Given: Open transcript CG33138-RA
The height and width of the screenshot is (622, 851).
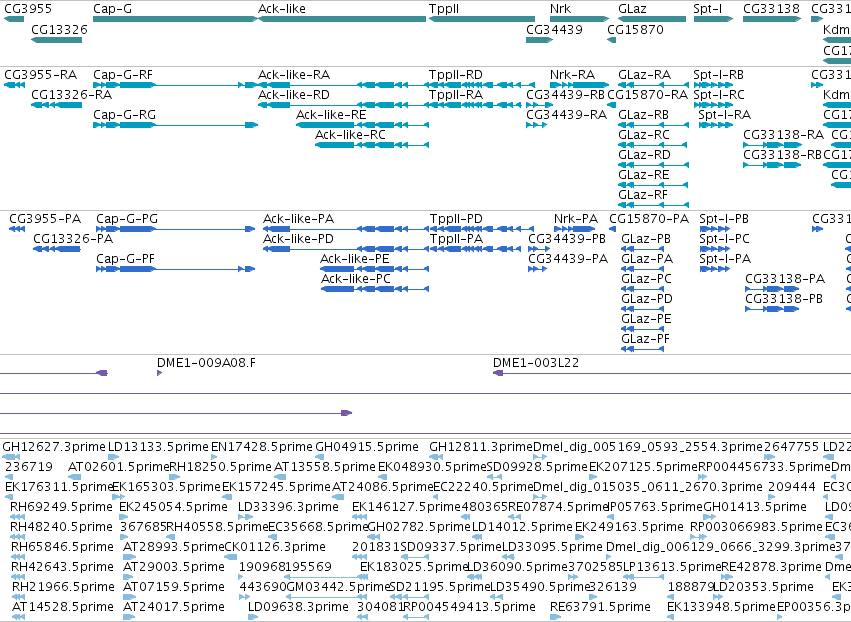Looking at the screenshot, I should point(783,135).
